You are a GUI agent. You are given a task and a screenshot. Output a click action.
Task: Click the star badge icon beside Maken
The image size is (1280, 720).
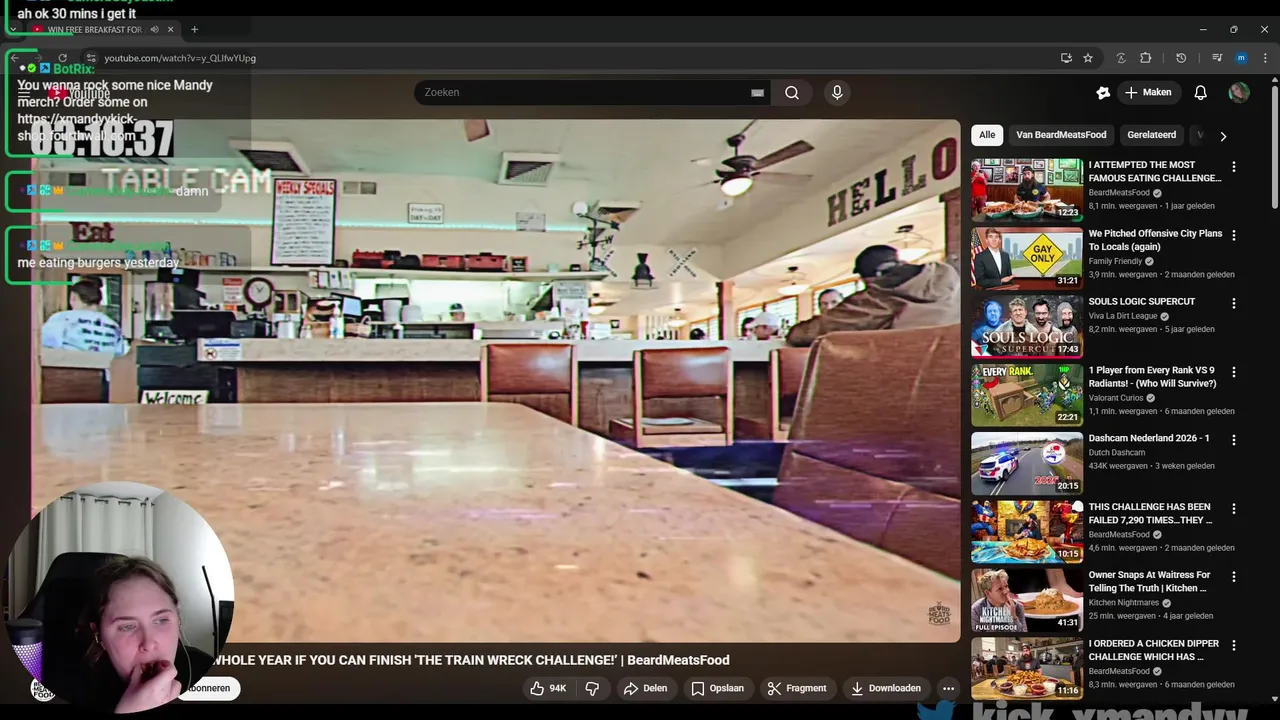[1103, 92]
